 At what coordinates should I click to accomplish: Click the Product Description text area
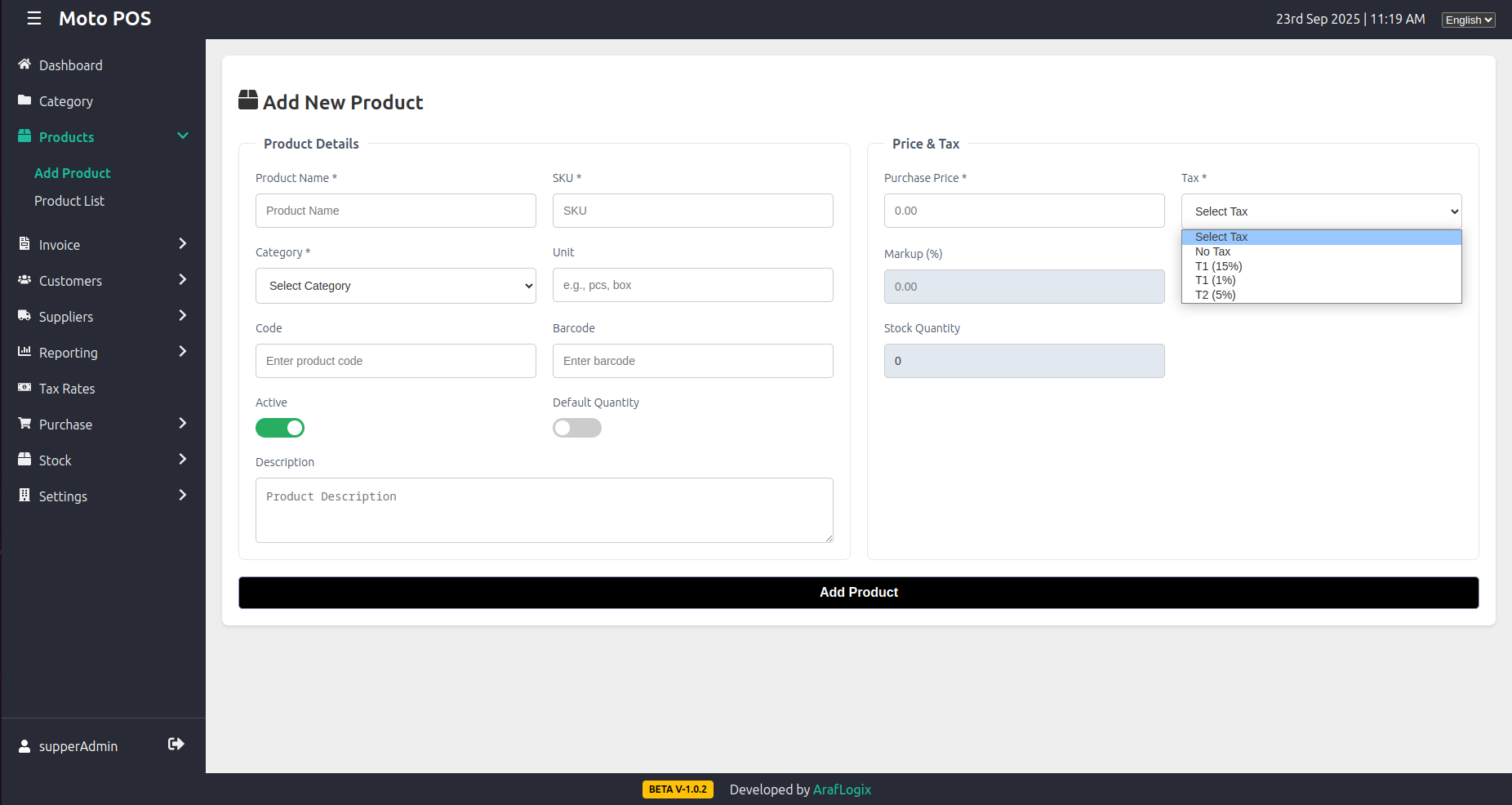pyautogui.click(x=544, y=509)
